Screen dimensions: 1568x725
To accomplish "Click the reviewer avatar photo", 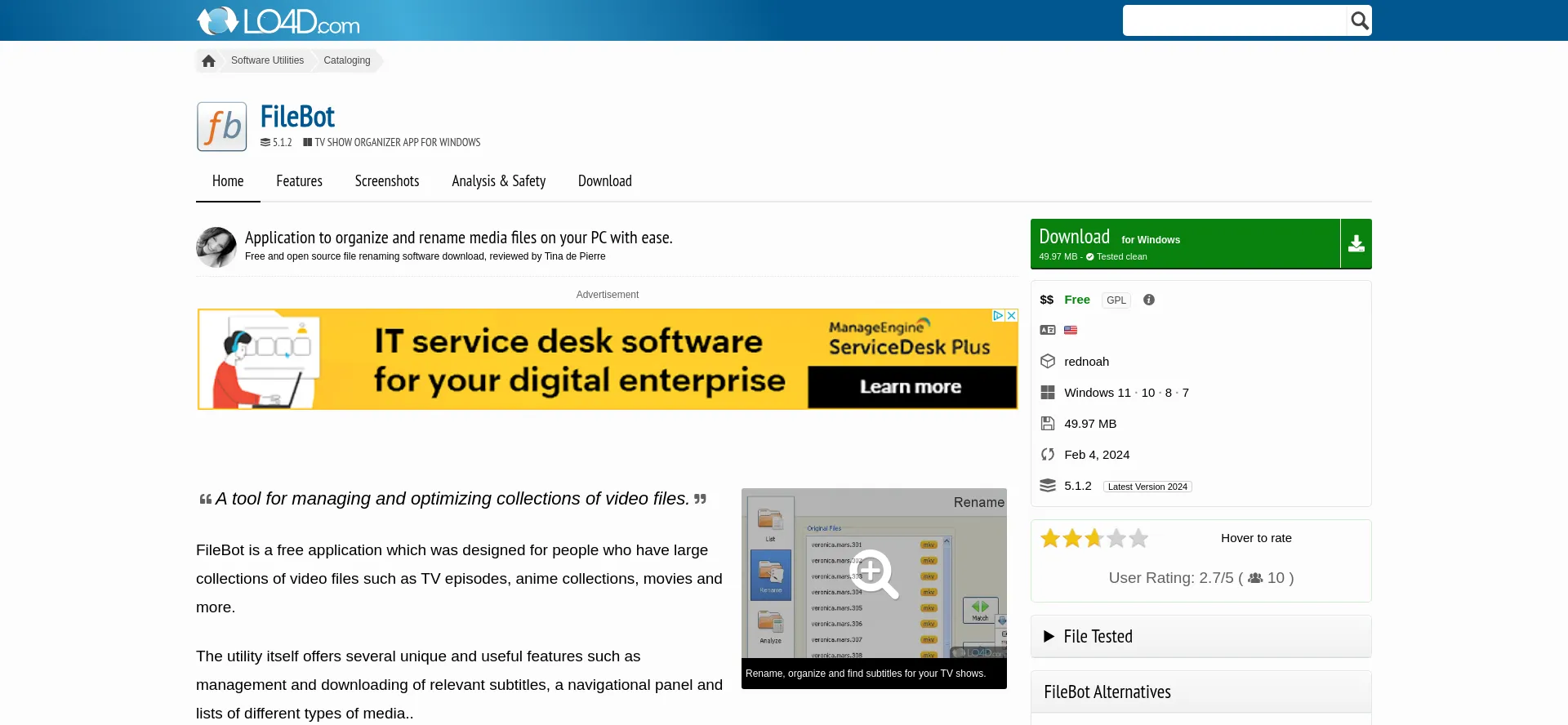I will pos(216,247).
